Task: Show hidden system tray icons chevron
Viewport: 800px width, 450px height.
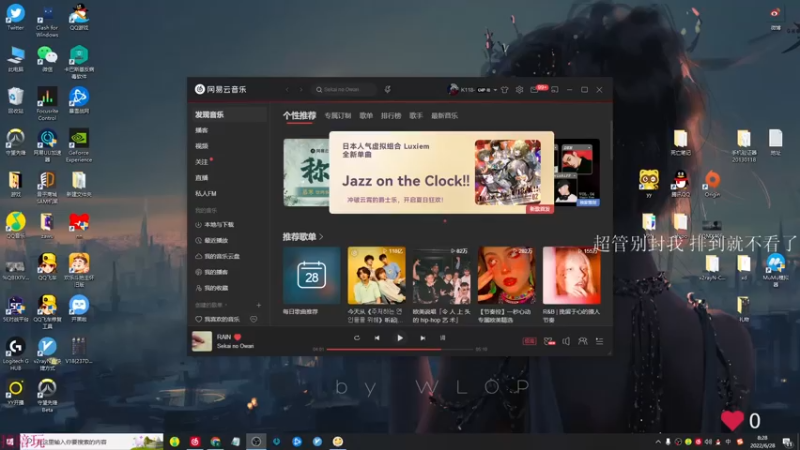Action: pos(658,442)
